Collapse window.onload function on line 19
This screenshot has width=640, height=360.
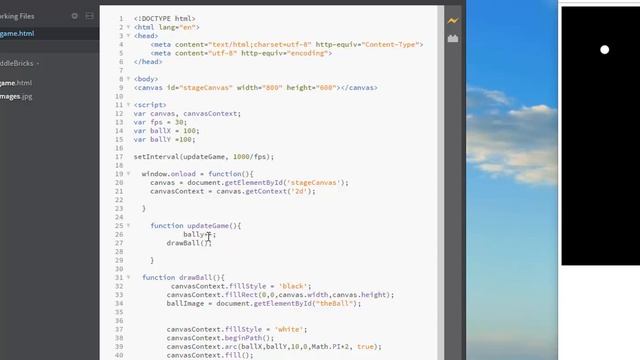[x=128, y=174]
